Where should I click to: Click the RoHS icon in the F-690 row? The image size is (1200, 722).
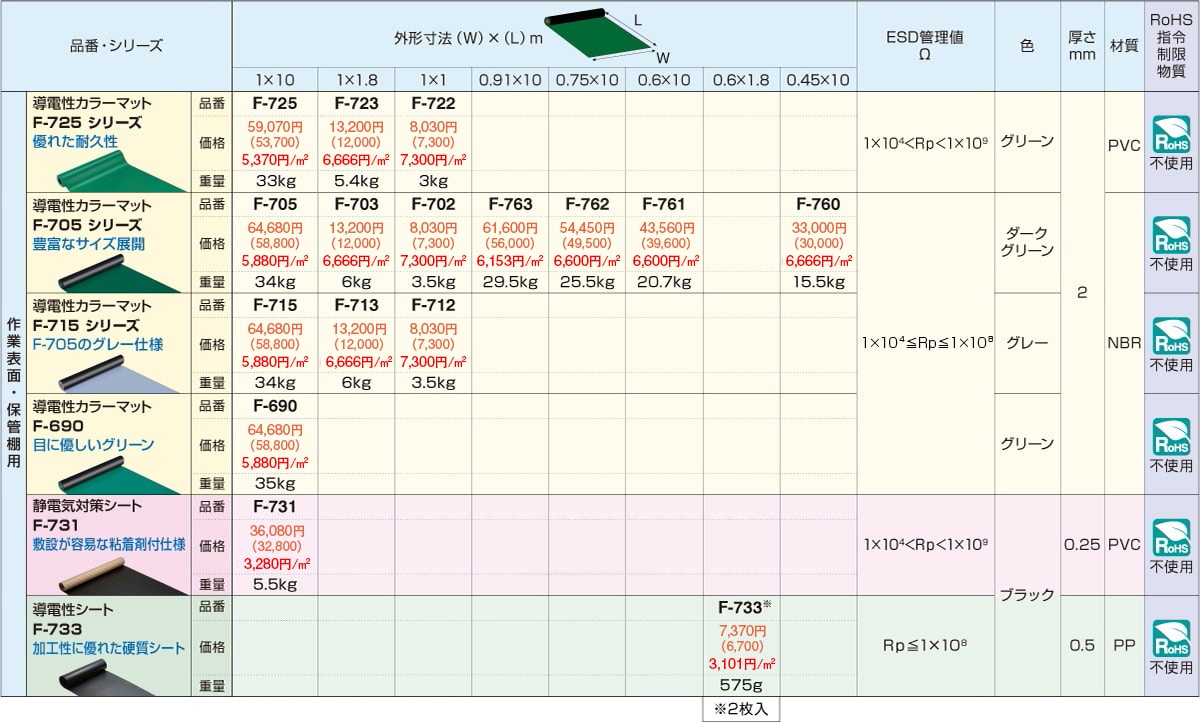tap(1171, 437)
